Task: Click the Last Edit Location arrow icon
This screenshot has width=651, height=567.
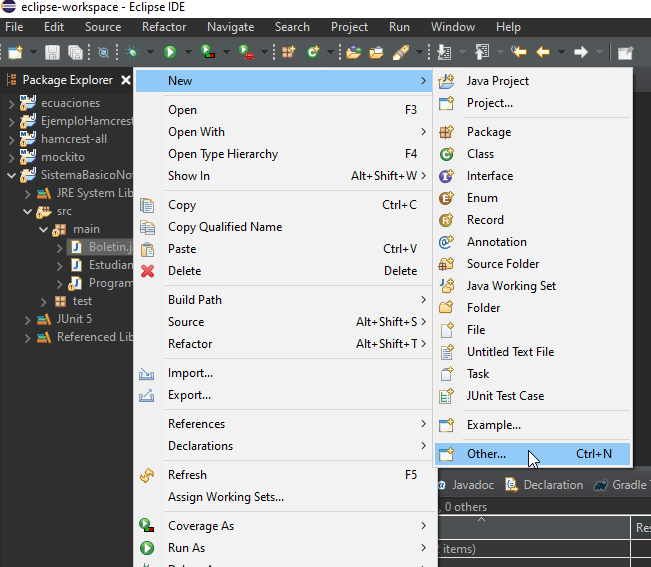Action: pos(519,52)
